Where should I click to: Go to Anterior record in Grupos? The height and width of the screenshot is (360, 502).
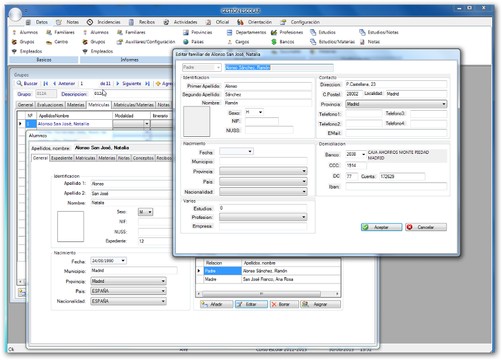coord(64,83)
